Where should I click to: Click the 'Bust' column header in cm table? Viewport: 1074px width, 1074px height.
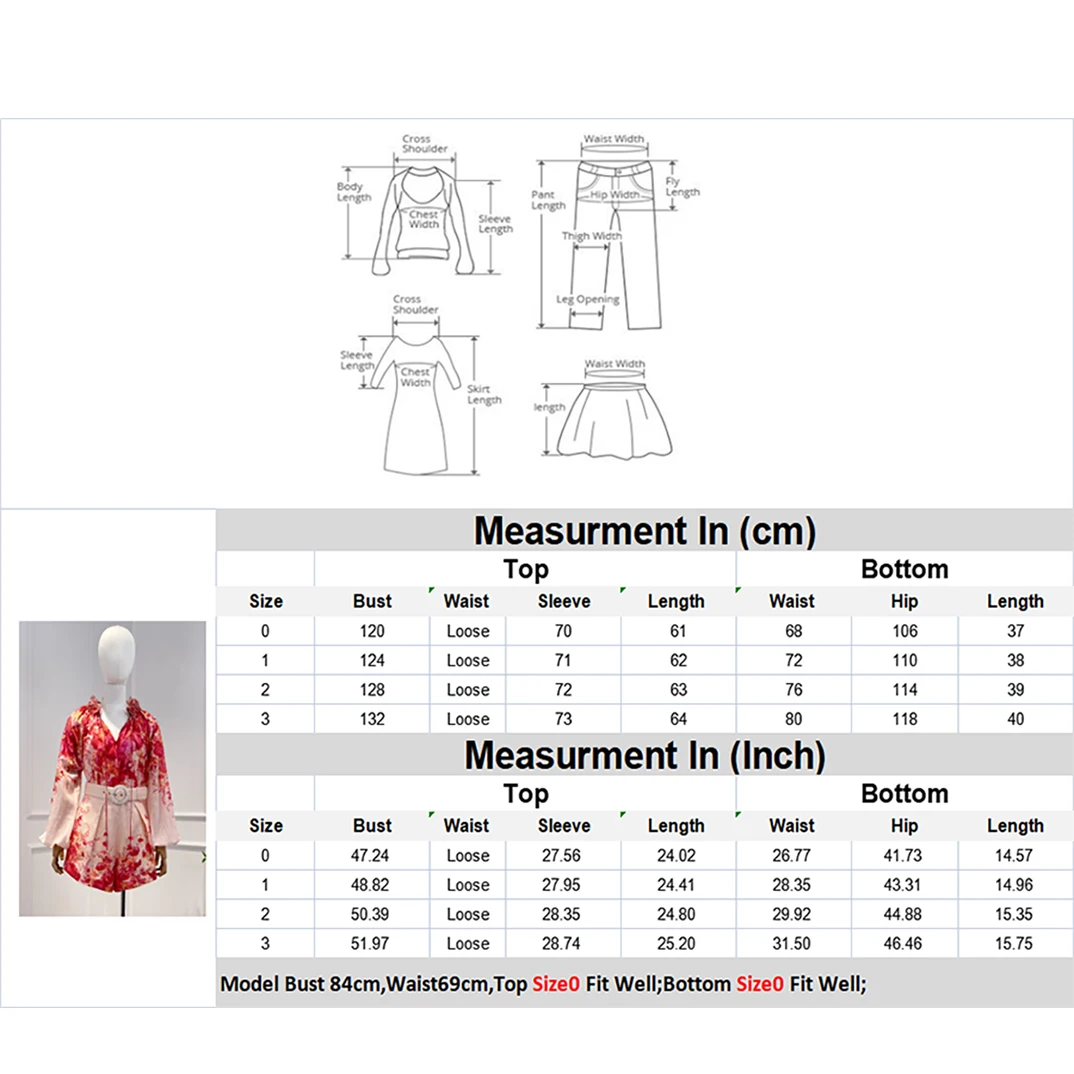click(372, 601)
